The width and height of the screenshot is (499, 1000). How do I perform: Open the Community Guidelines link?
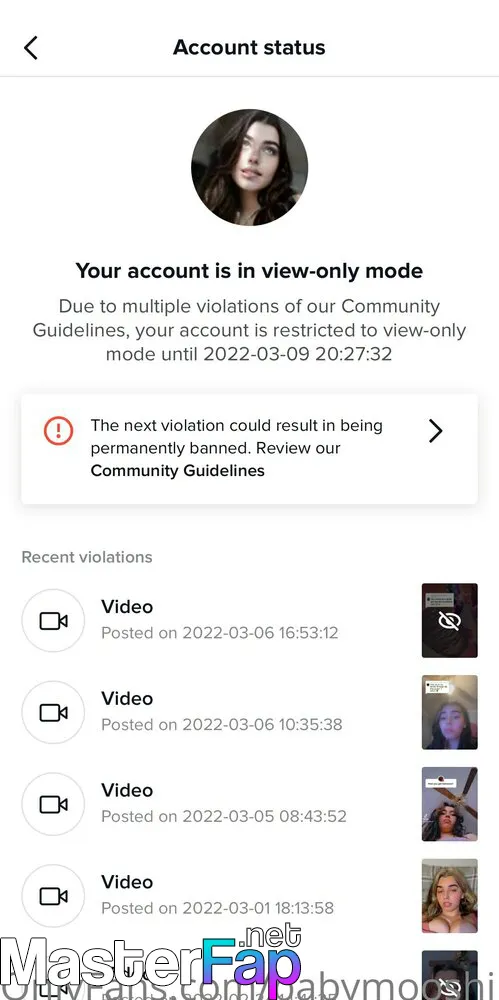177,471
